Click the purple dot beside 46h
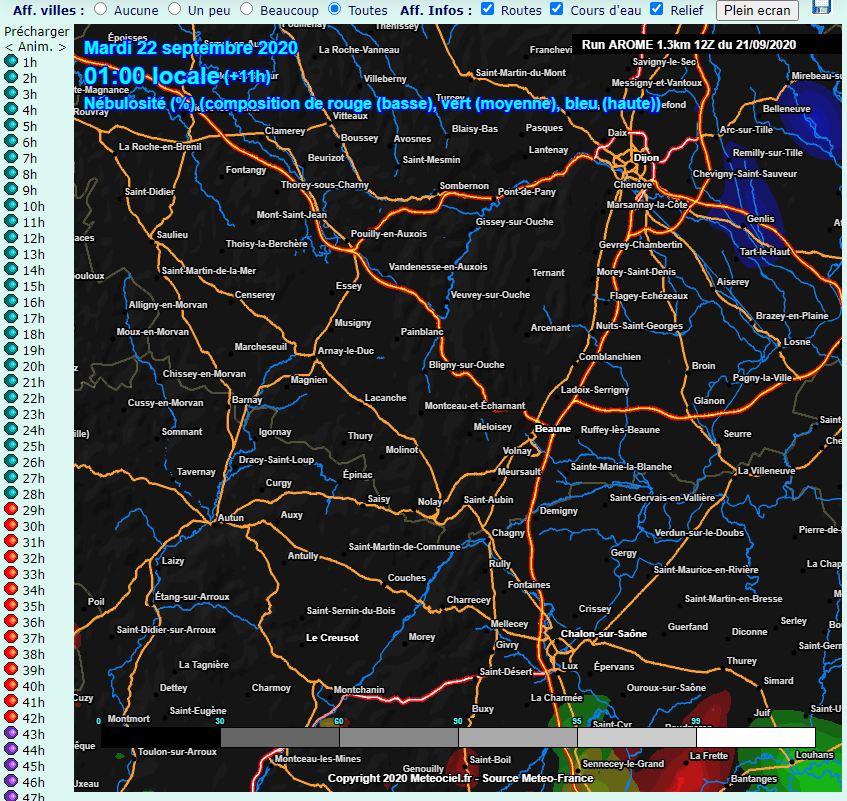 pyautogui.click(x=11, y=782)
